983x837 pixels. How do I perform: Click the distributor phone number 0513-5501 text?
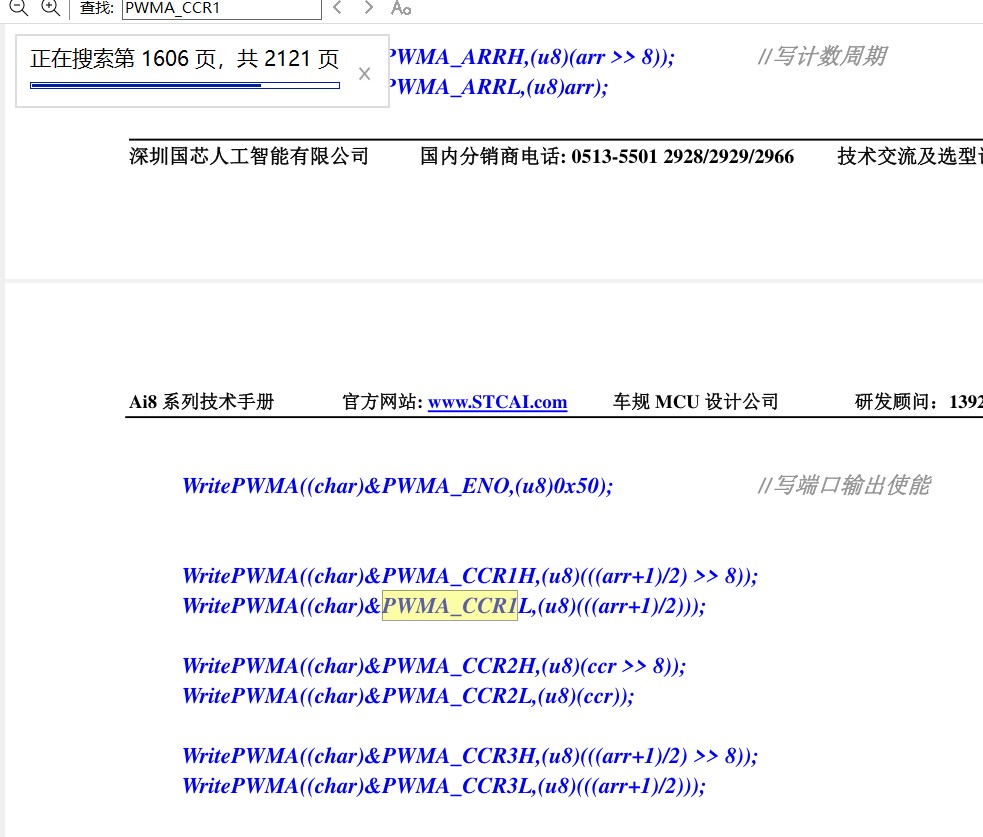683,156
